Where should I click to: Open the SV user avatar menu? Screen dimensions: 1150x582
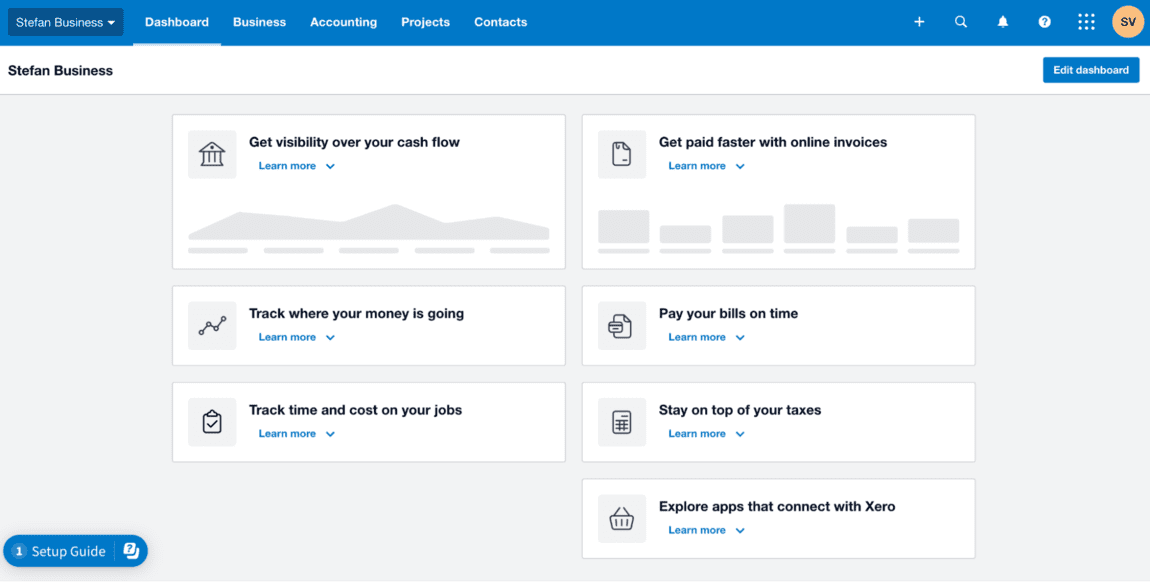[1128, 22]
